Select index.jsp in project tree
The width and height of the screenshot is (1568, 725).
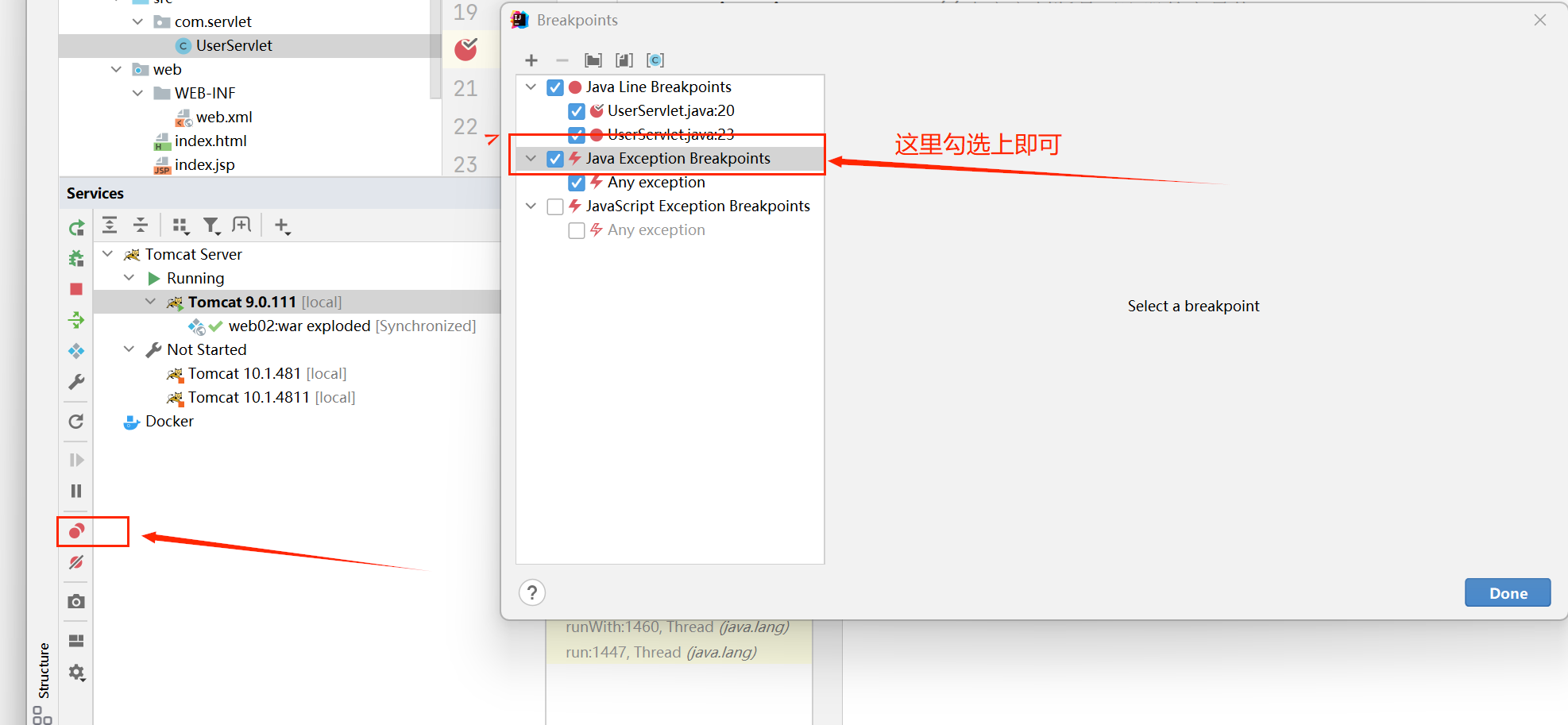click(204, 164)
